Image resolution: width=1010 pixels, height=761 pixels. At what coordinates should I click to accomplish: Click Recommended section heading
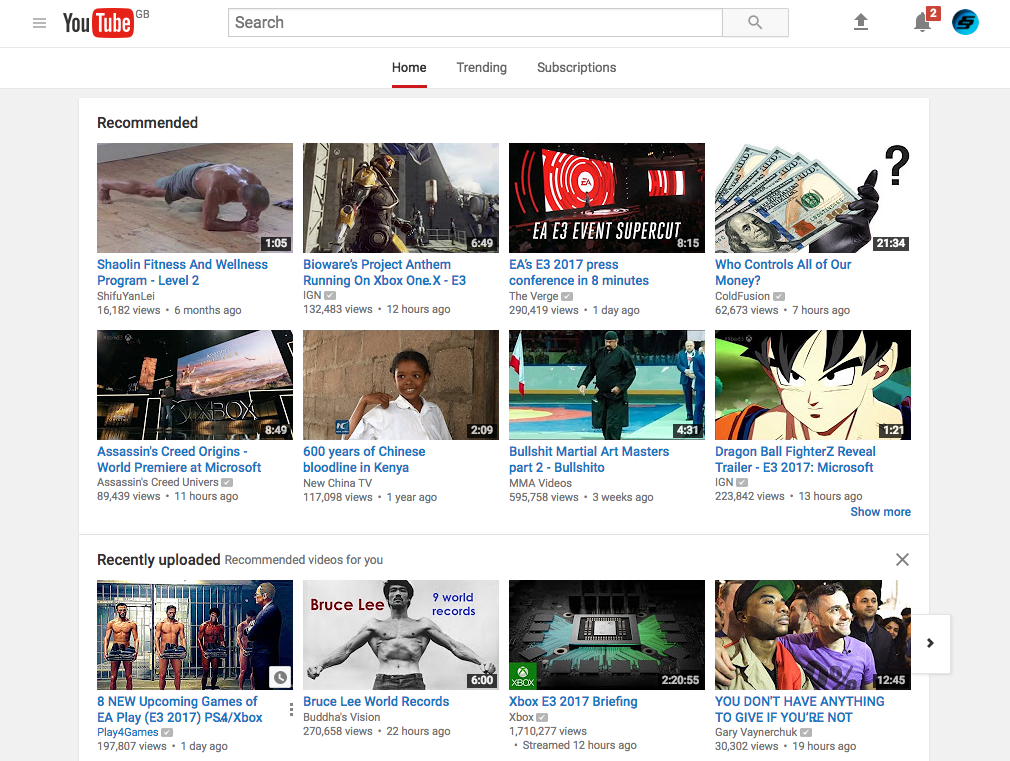pos(148,122)
